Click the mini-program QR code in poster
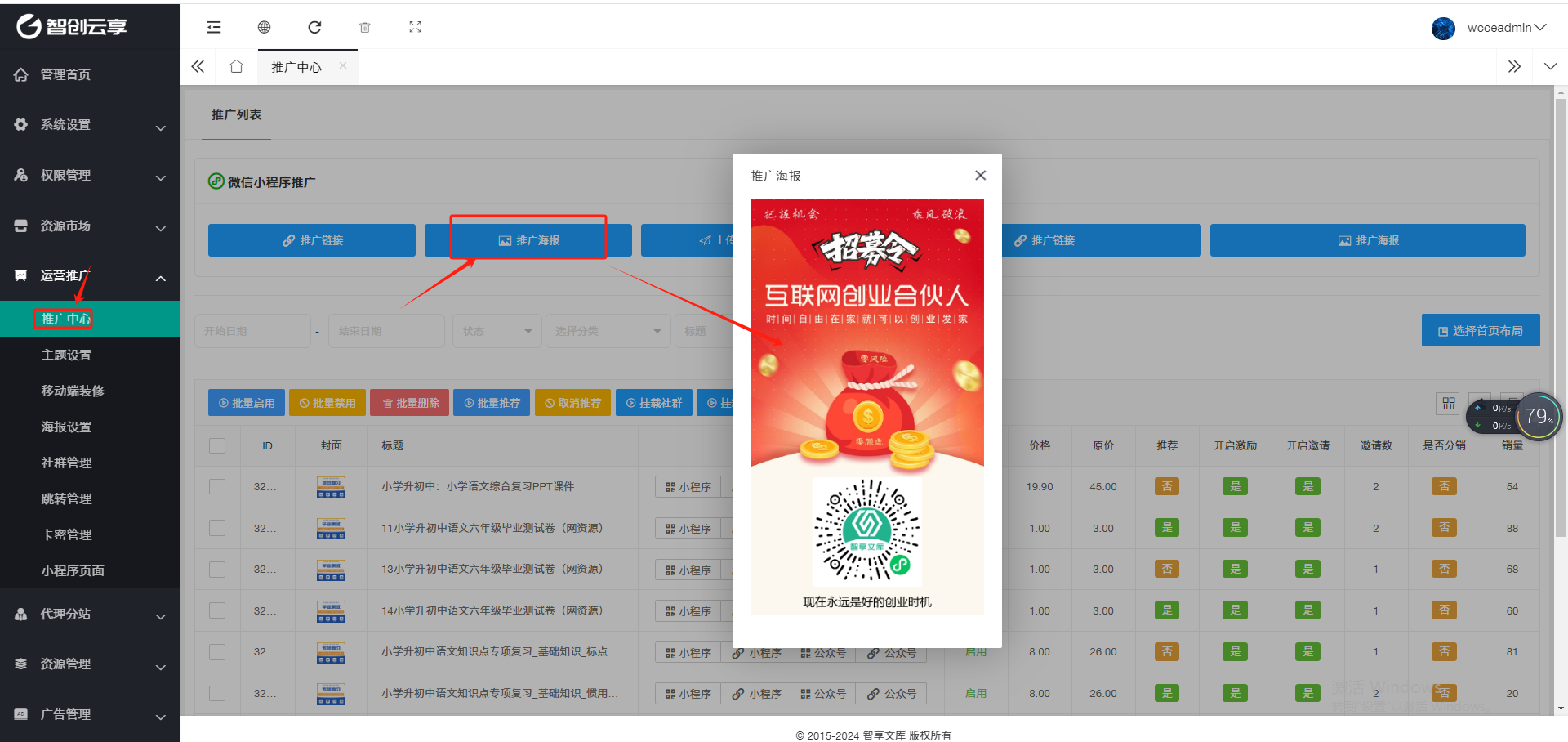This screenshot has height=742, width=1568. [x=867, y=532]
